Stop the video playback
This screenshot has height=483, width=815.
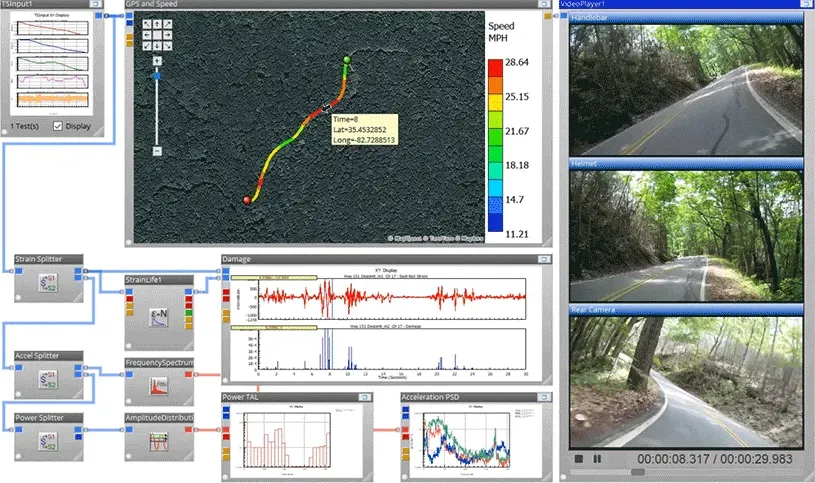tap(578, 459)
